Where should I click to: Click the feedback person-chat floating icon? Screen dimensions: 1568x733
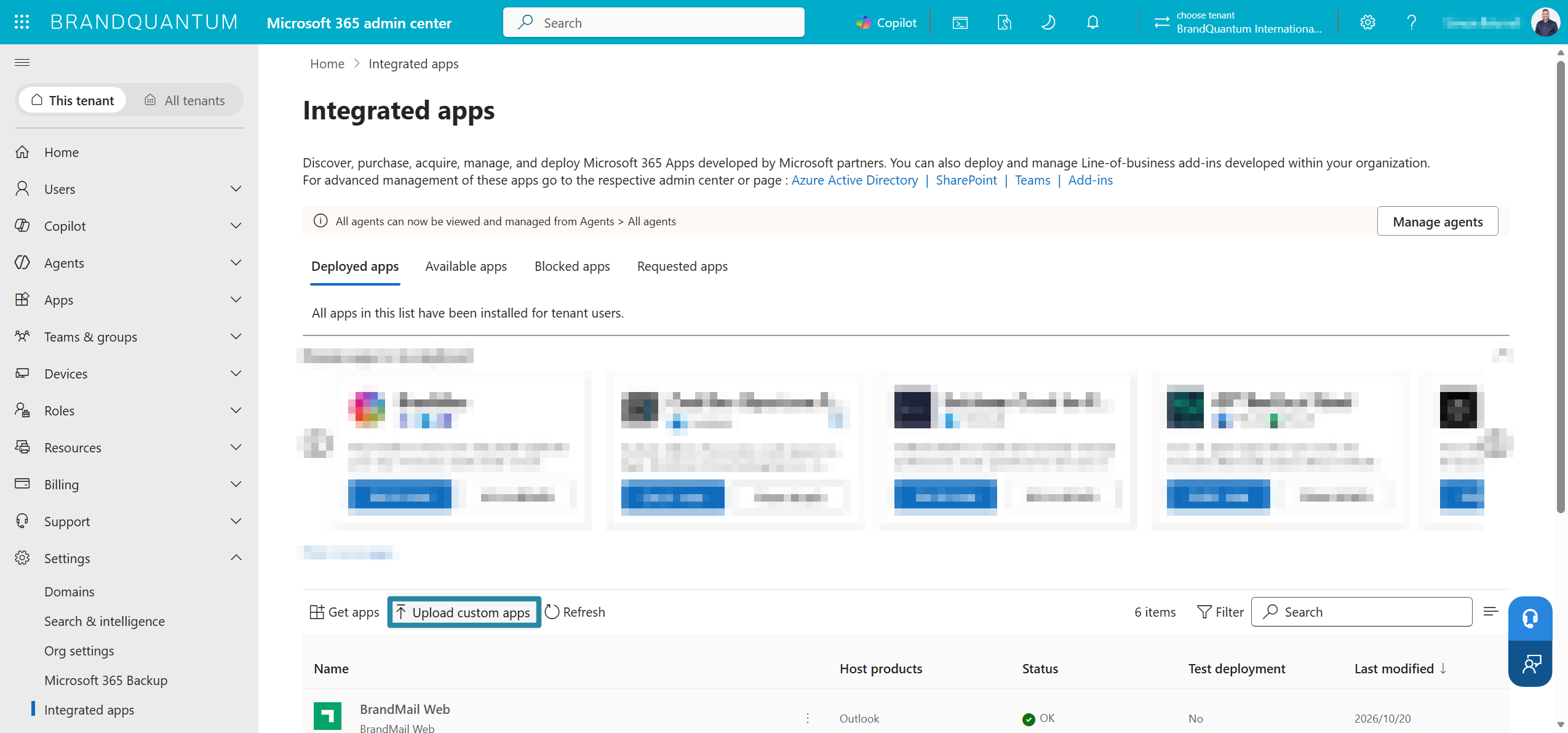point(1530,663)
